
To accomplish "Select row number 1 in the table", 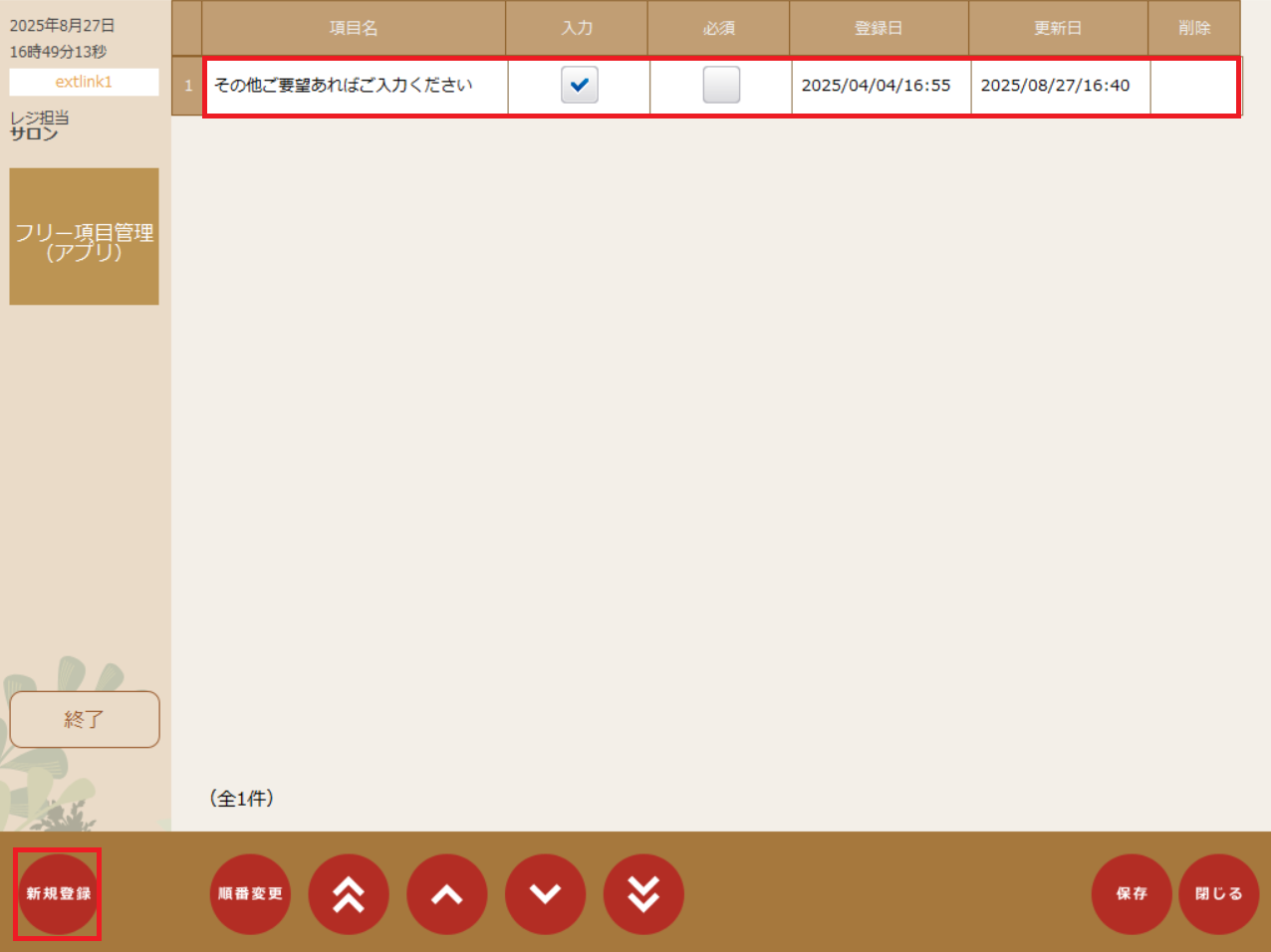I will pos(188,86).
